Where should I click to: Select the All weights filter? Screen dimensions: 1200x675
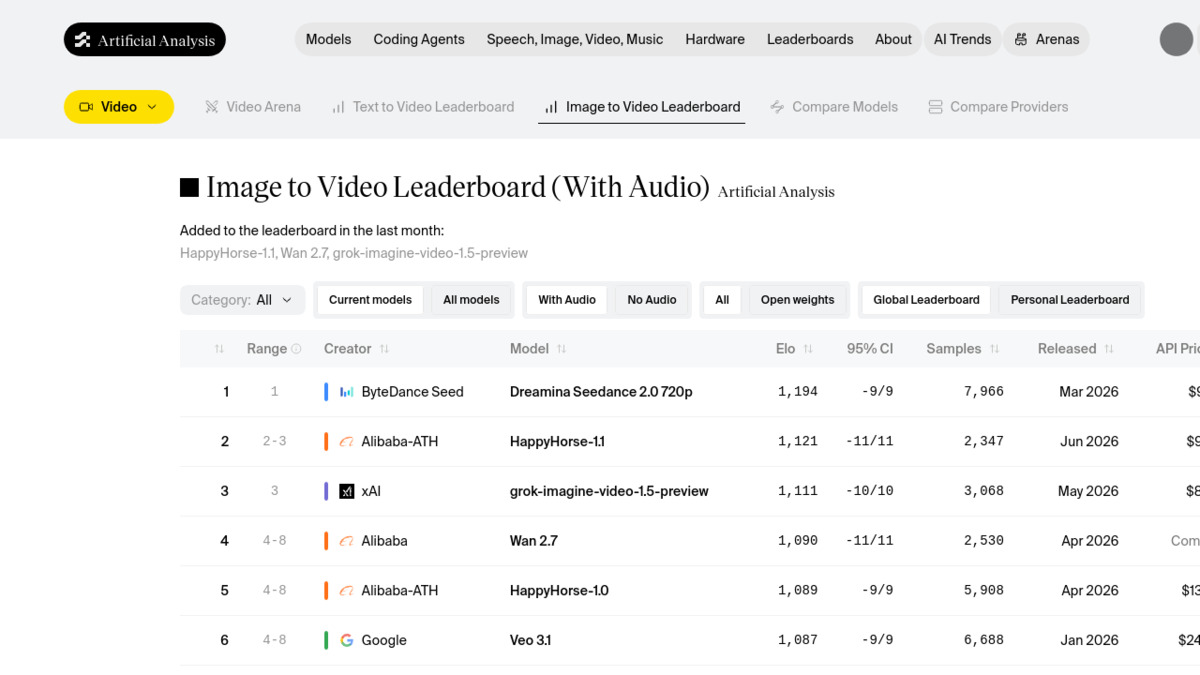pos(722,300)
